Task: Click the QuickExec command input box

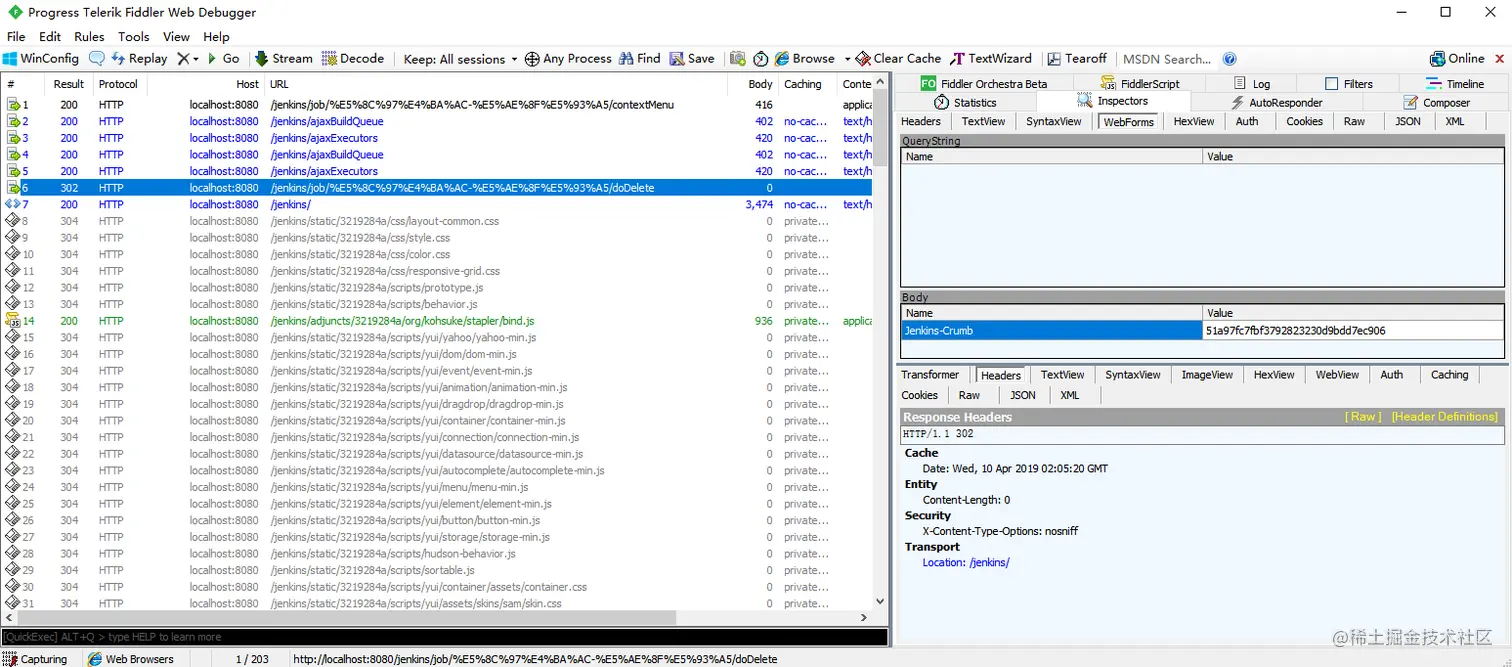Action: pyautogui.click(x=444, y=637)
